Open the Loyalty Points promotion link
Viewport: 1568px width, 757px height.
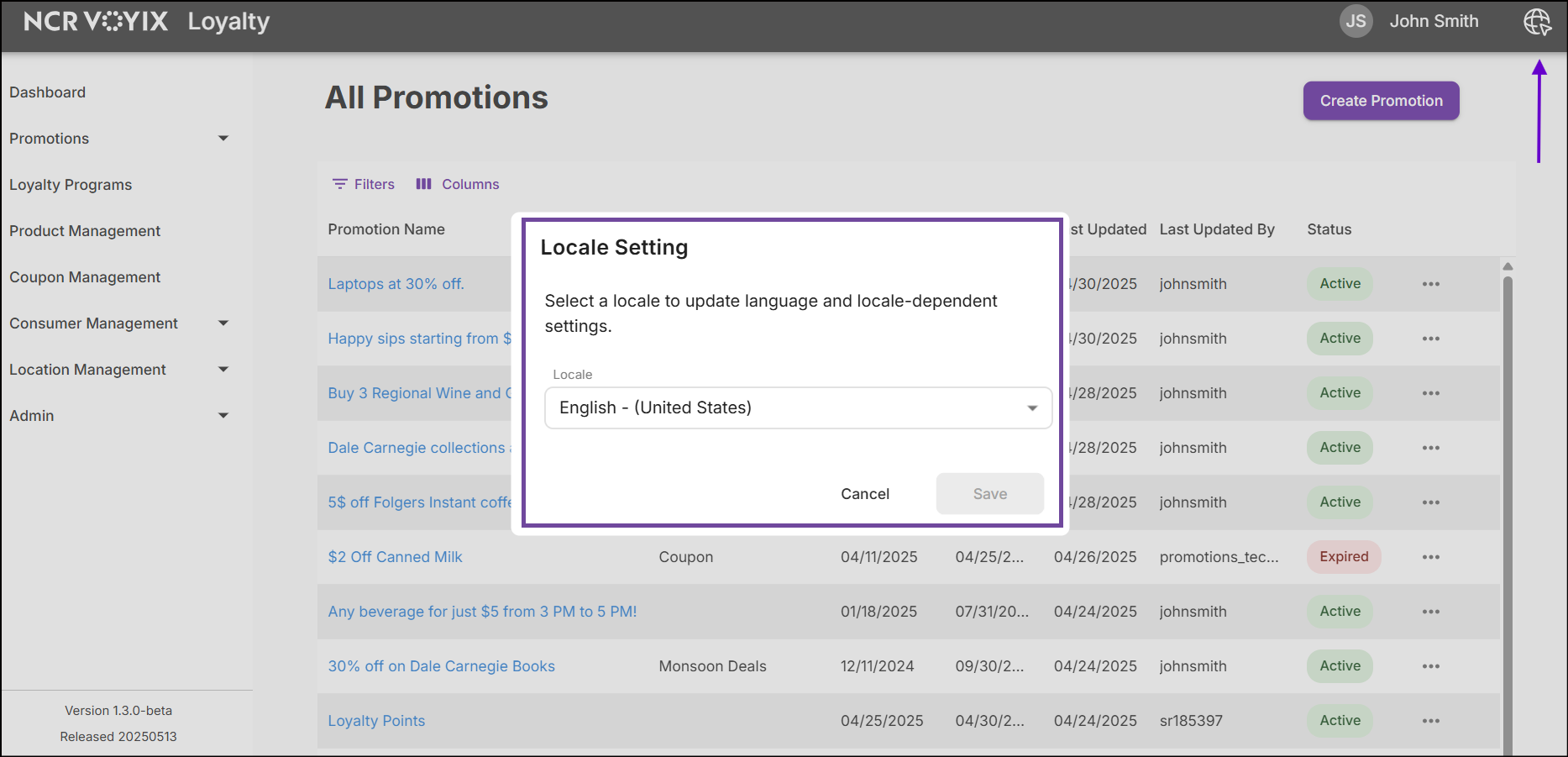(x=376, y=721)
